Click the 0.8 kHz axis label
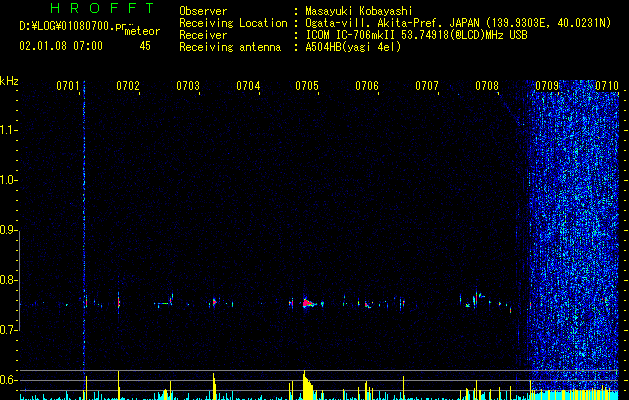This screenshot has width=629, height=400. [x=8, y=280]
